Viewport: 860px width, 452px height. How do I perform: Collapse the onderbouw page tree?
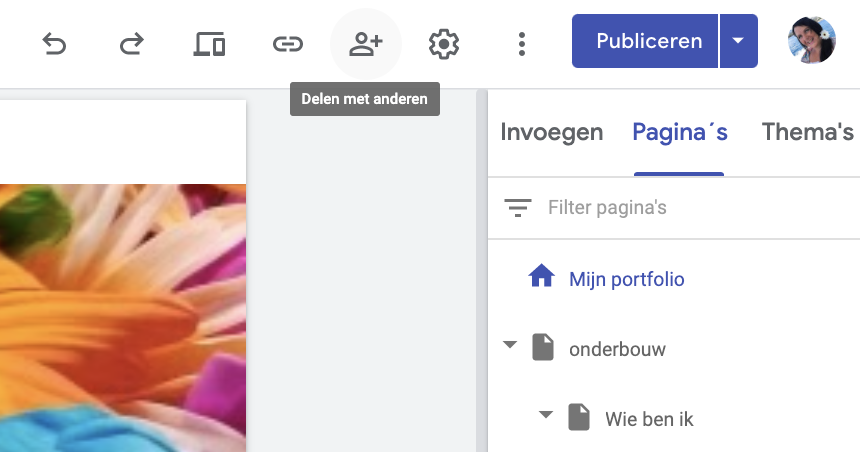[510, 346]
